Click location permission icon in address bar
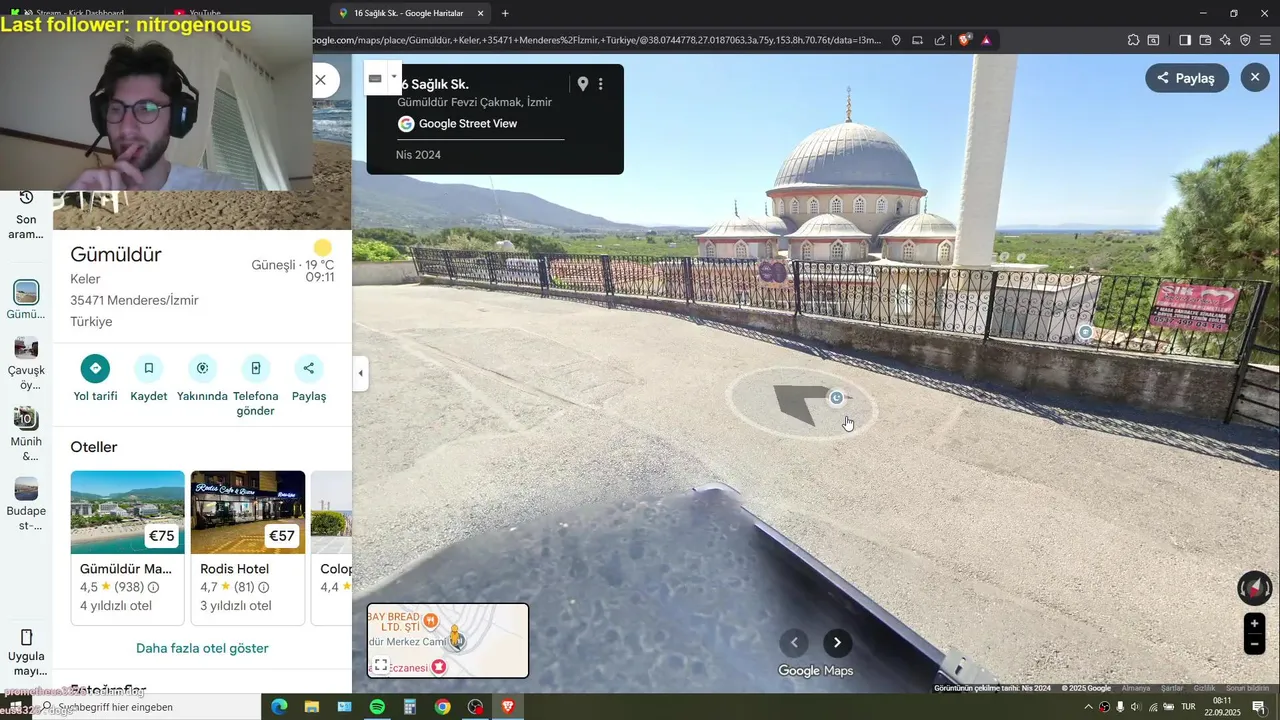This screenshot has height=720, width=1280. tap(896, 40)
